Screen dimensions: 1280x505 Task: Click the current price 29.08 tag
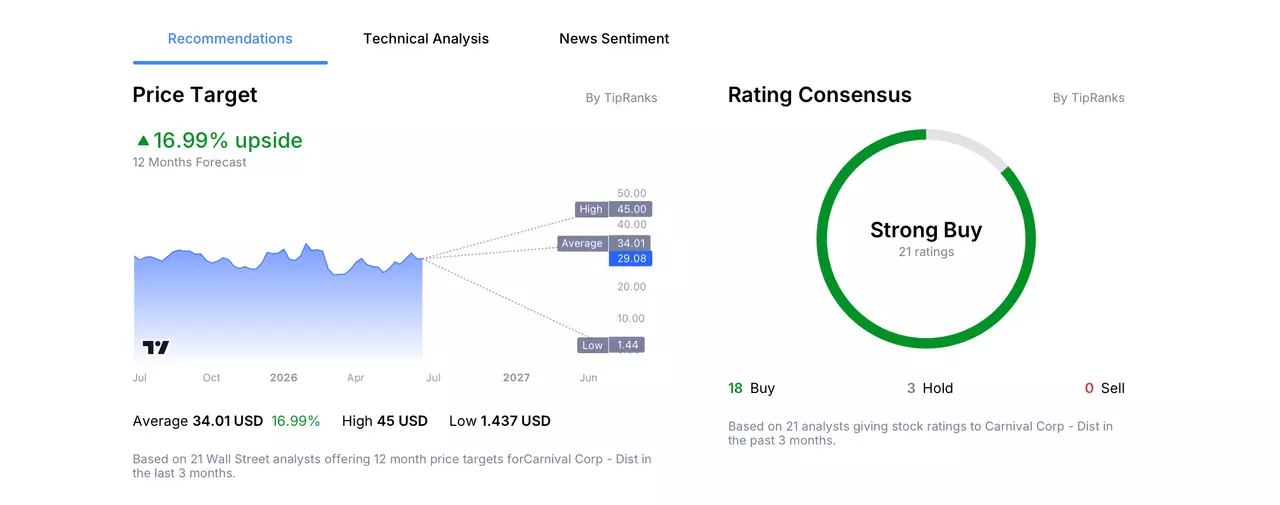tap(631, 259)
